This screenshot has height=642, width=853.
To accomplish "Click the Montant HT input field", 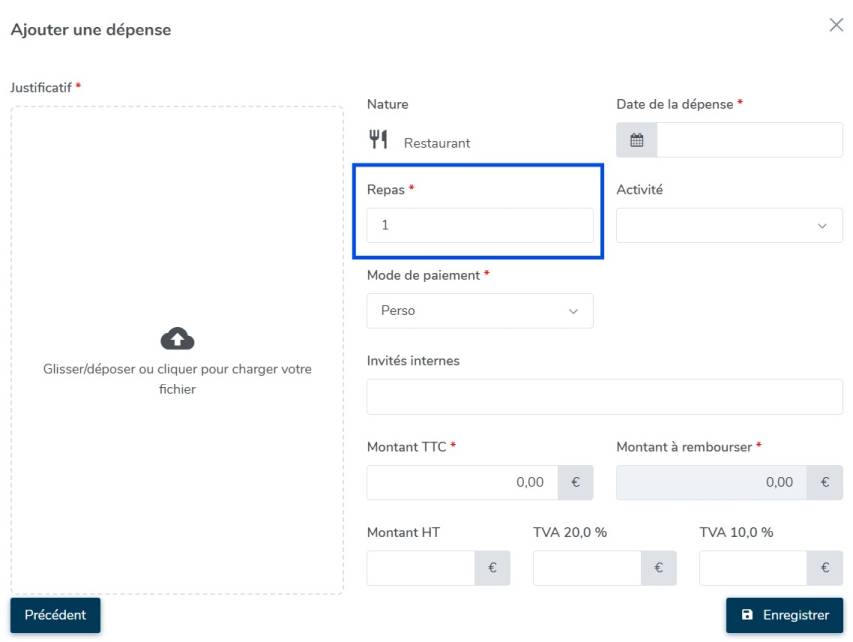I will 421,568.
